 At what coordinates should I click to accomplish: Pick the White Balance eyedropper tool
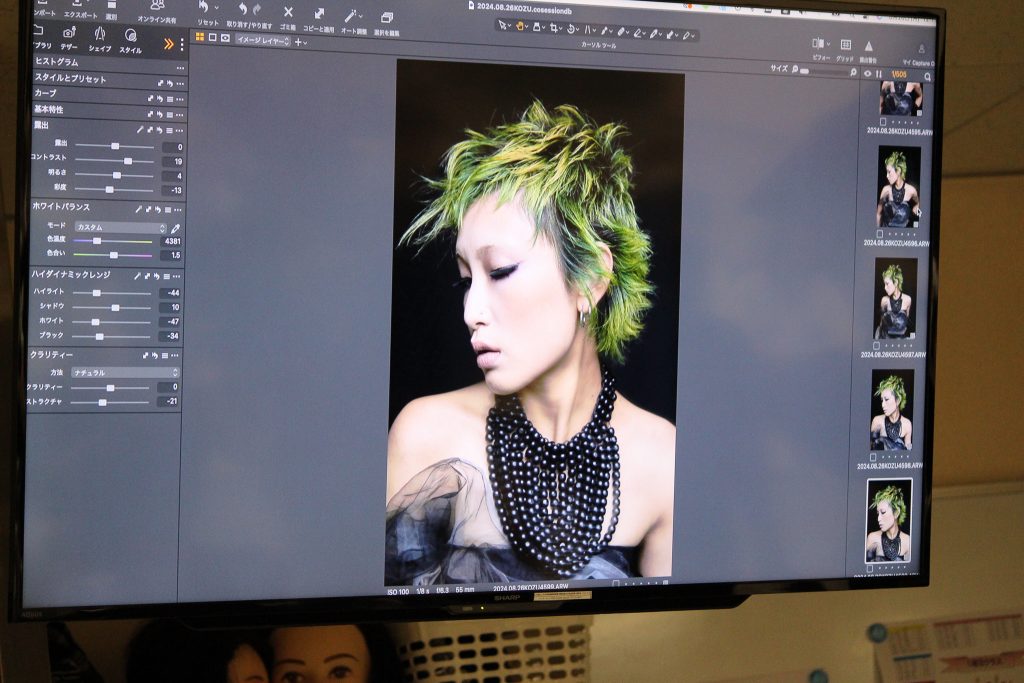(175, 229)
